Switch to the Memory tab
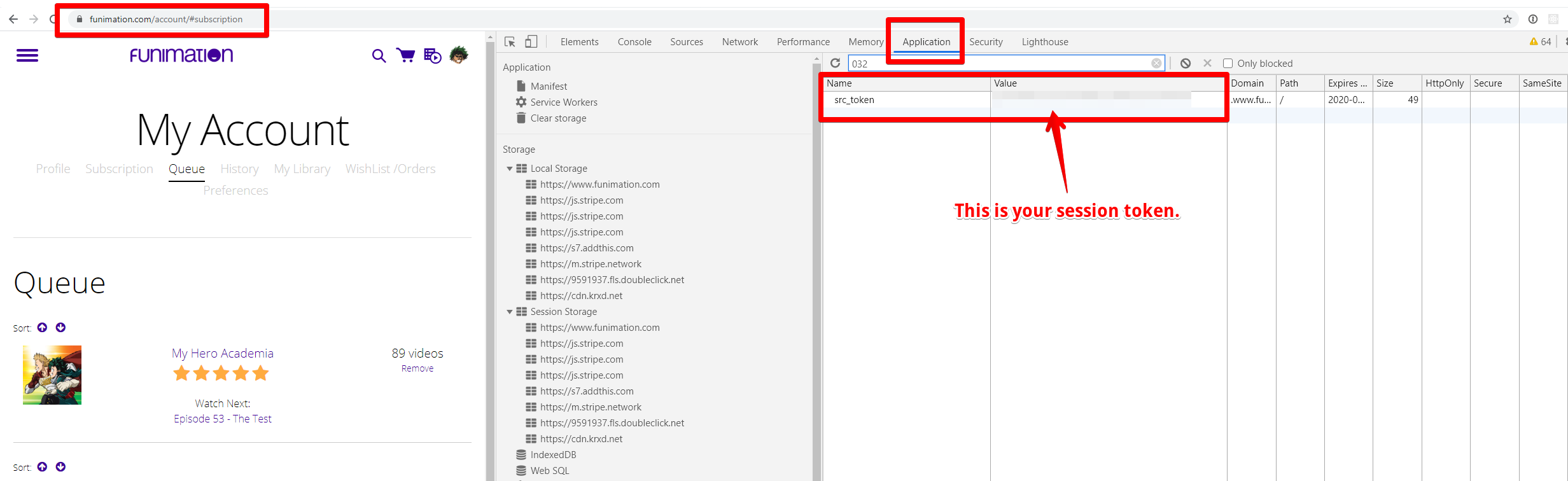This screenshot has height=481, width=1568. 866,42
